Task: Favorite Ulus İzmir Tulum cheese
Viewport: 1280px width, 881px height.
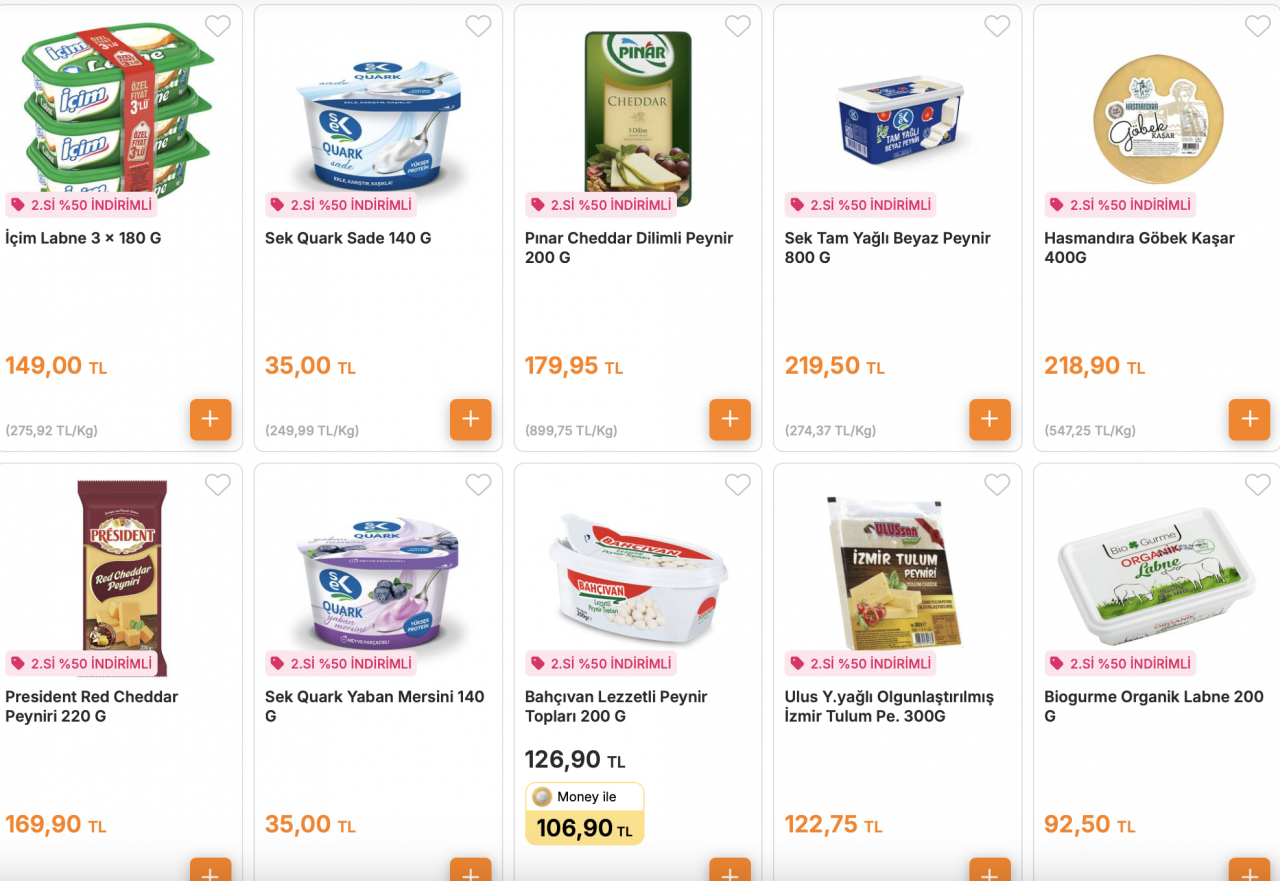Action: (997, 485)
